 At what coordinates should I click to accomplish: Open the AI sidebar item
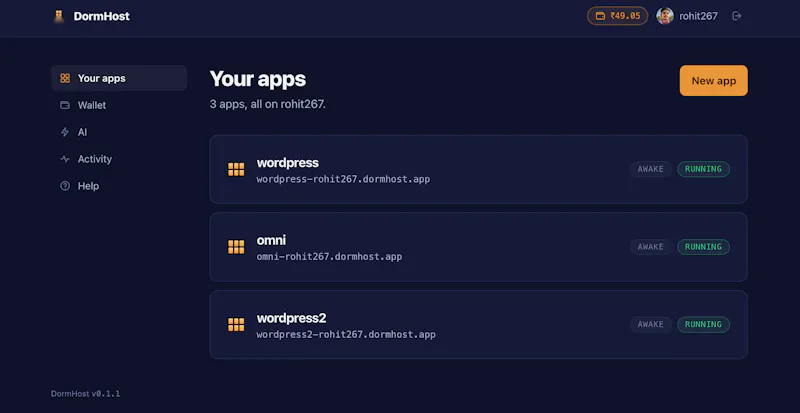point(119,132)
